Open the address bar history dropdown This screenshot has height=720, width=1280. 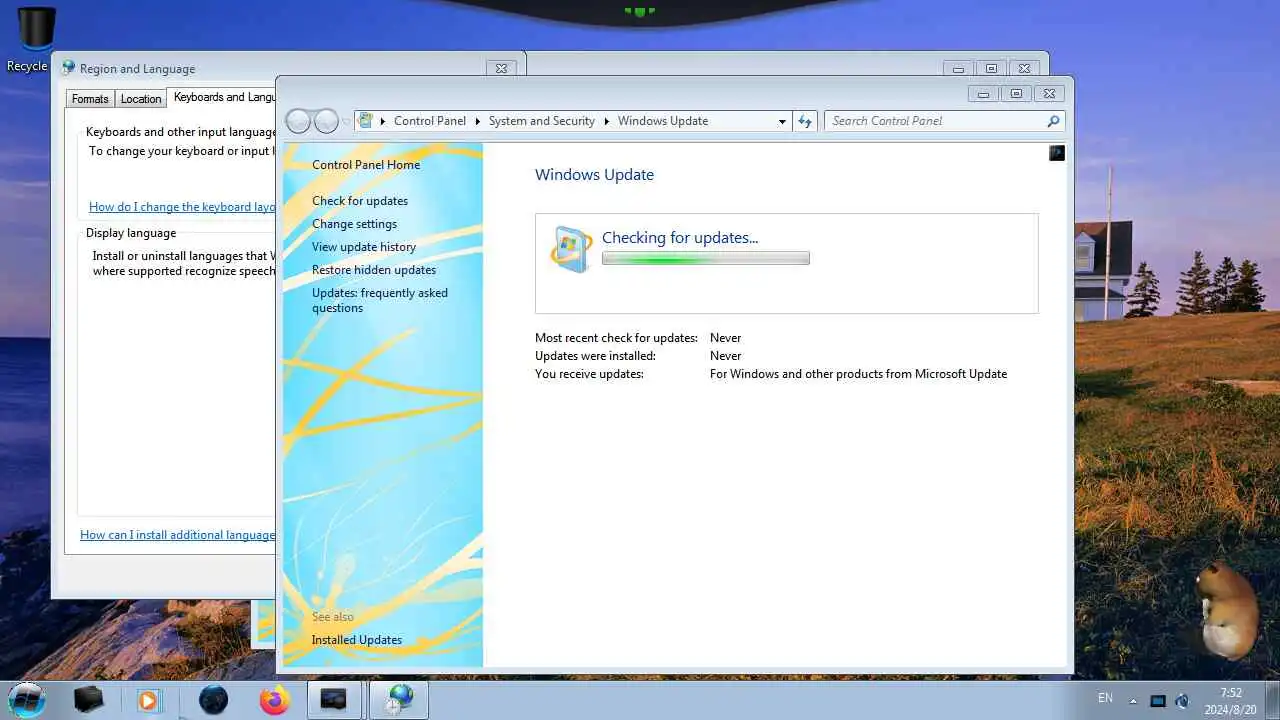point(782,121)
